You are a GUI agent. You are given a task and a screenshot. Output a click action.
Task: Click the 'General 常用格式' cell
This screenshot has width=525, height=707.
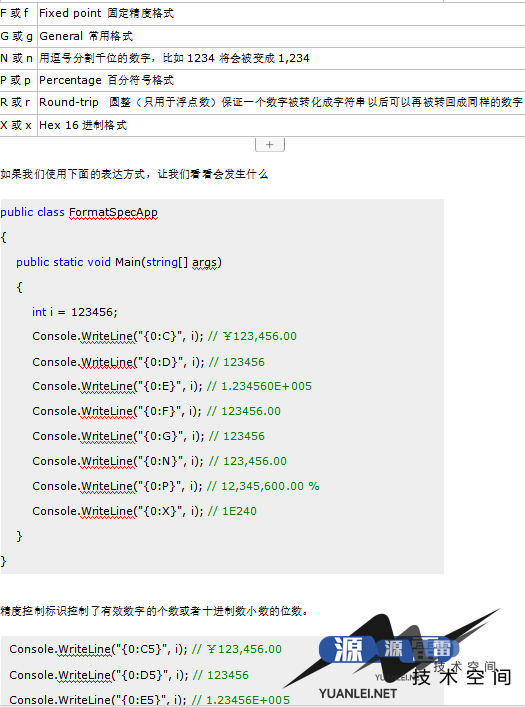click(281, 37)
